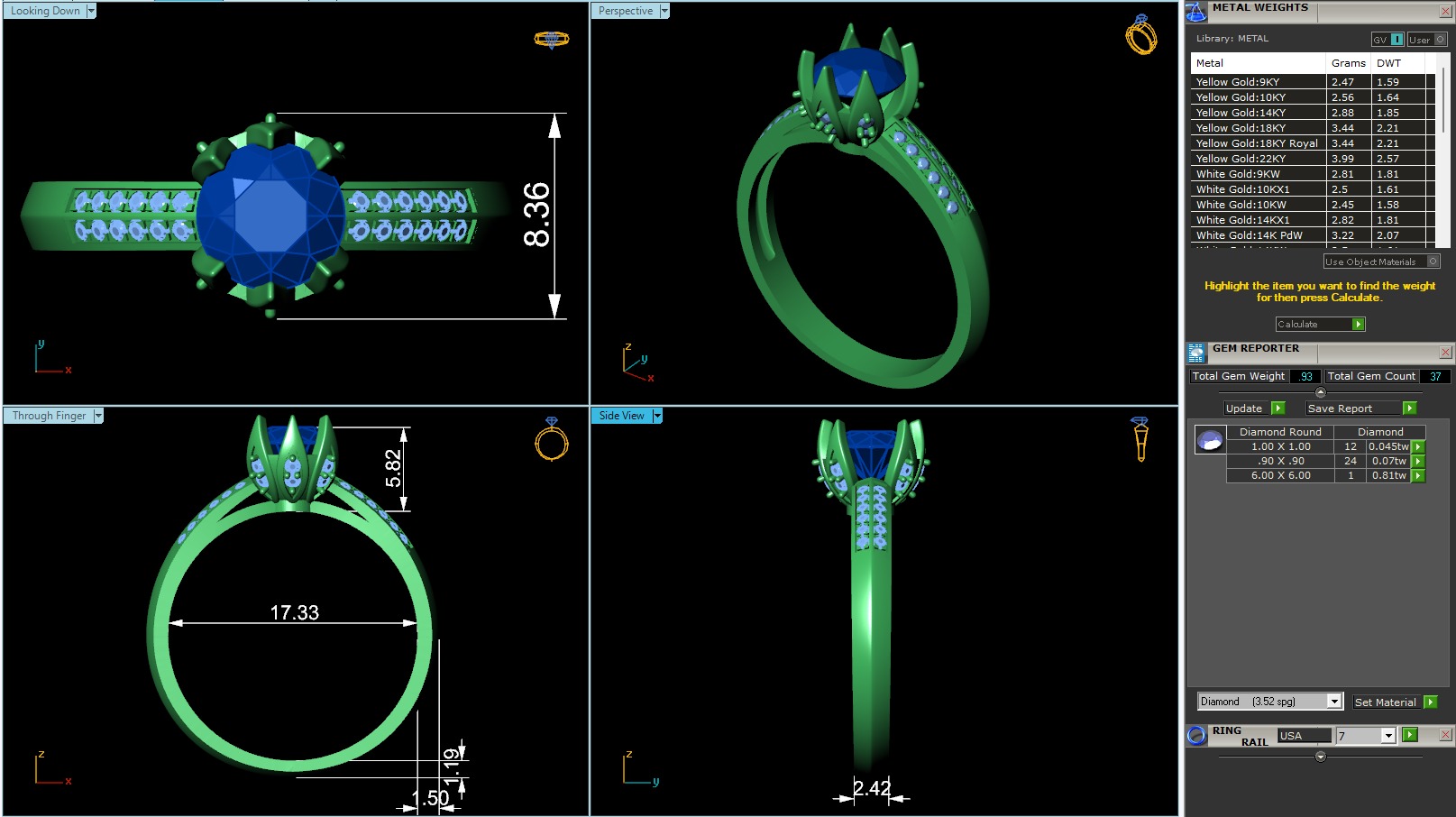Viewport: 1456px width, 817px height.
Task: Select the Side View viewport tab
Action: click(622, 416)
